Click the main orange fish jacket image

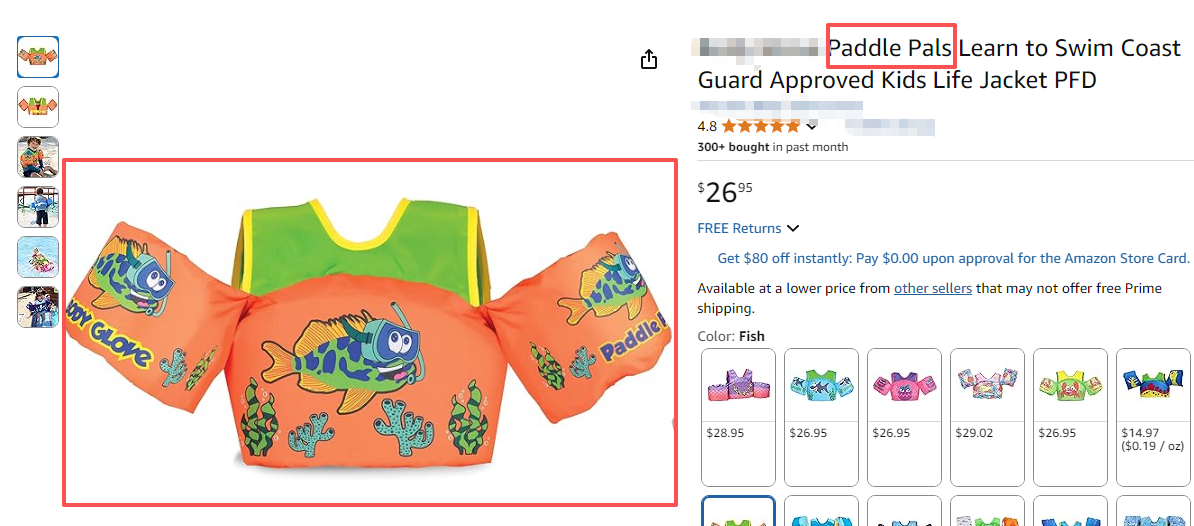369,332
